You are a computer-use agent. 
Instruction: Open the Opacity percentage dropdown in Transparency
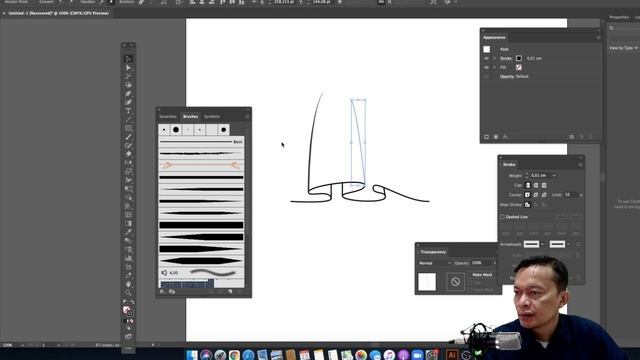click(495, 263)
